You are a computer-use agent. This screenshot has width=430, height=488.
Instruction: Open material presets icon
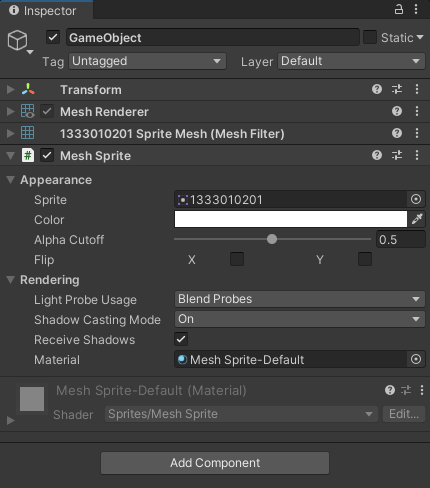tap(406, 390)
